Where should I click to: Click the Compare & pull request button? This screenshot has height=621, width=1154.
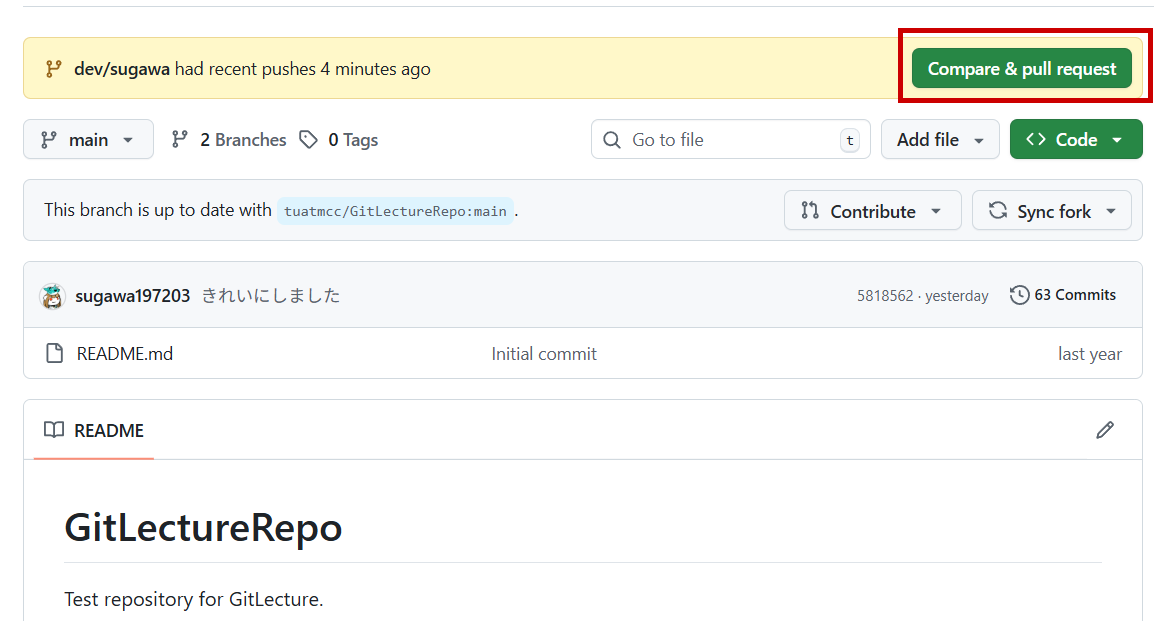coord(1021,69)
